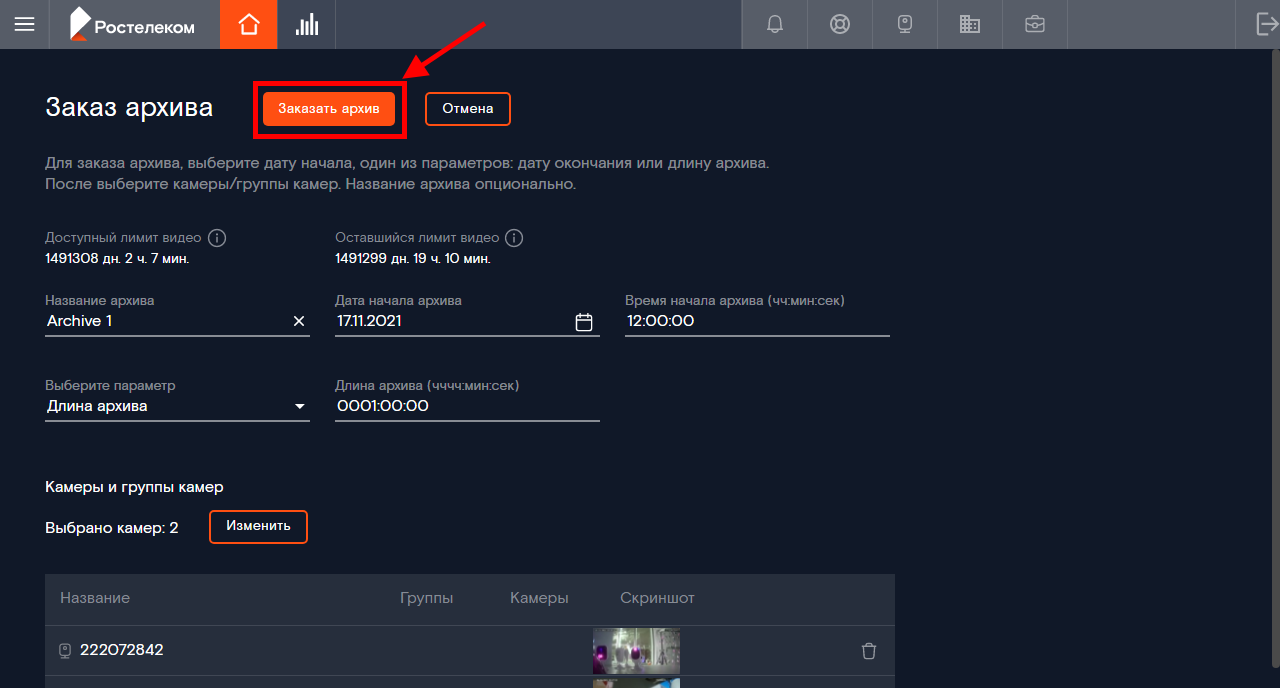Show info for Доступный лимит видео
This screenshot has height=688, width=1280.
pos(217,238)
